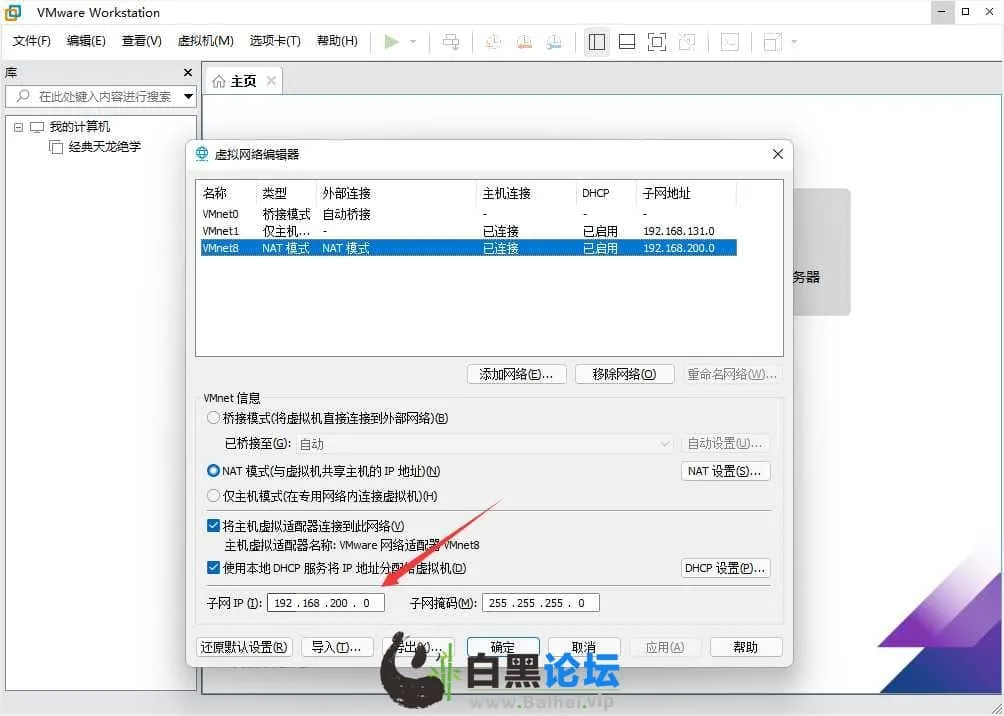The height and width of the screenshot is (716, 1004).
Task: Click the NAT 设置(S)... button
Action: (x=725, y=471)
